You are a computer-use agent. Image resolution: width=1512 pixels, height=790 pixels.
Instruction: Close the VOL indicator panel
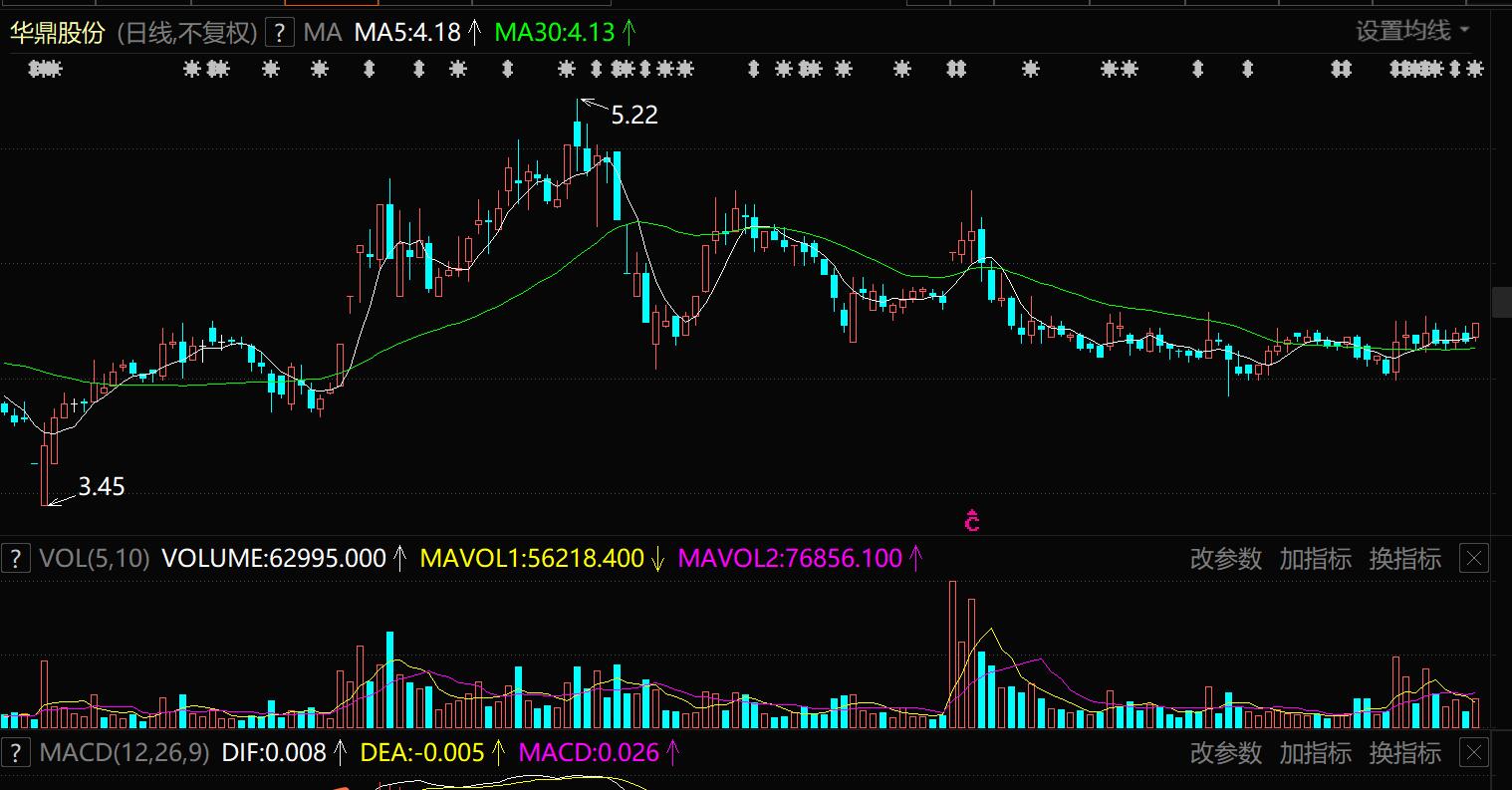pos(1474,559)
